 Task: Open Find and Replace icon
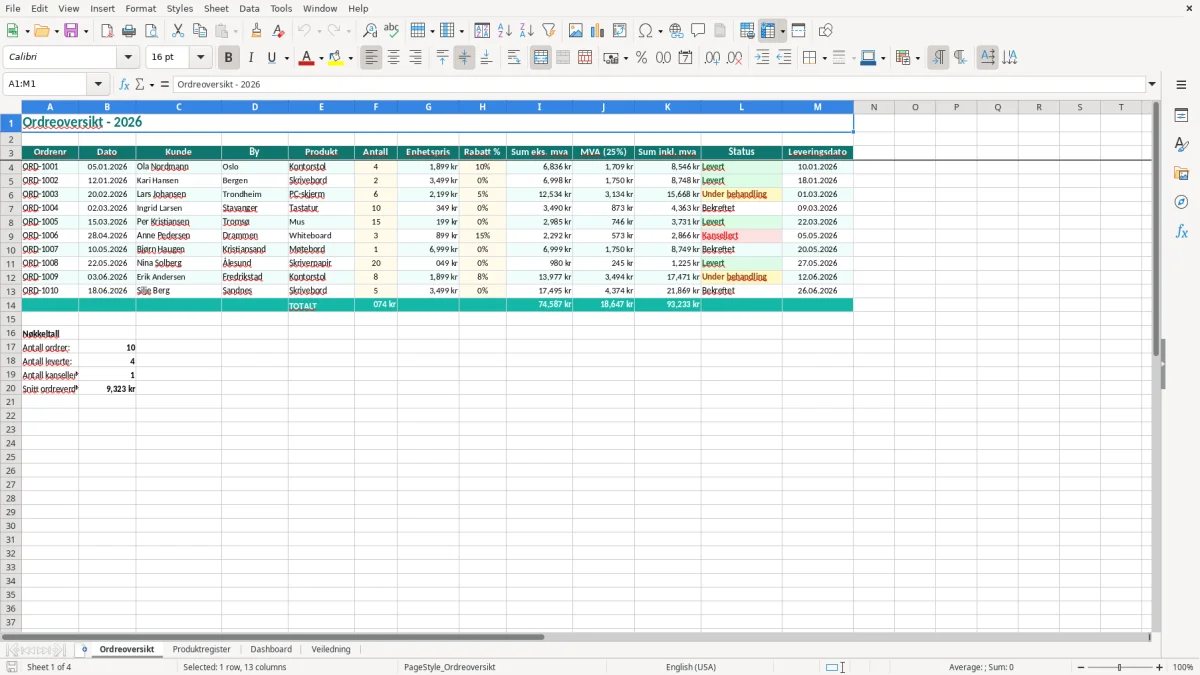click(x=370, y=31)
